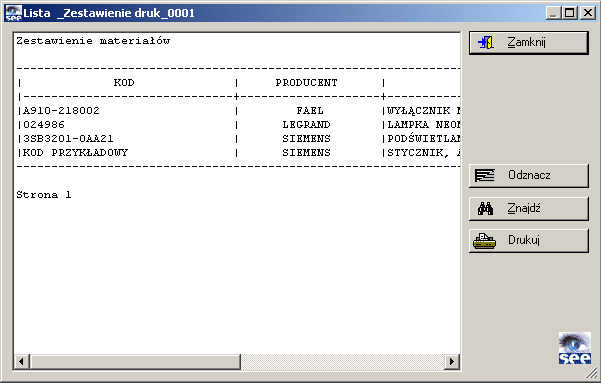The image size is (601, 383).
Task: Close the window with the X button
Action: pyautogui.click(x=588, y=13)
